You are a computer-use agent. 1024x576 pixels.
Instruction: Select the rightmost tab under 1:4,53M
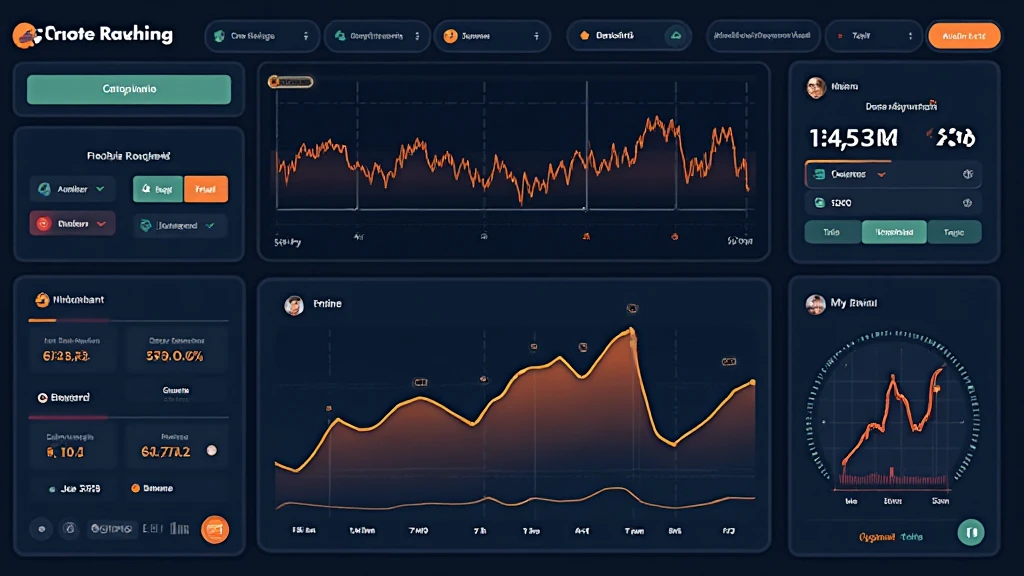coord(954,232)
